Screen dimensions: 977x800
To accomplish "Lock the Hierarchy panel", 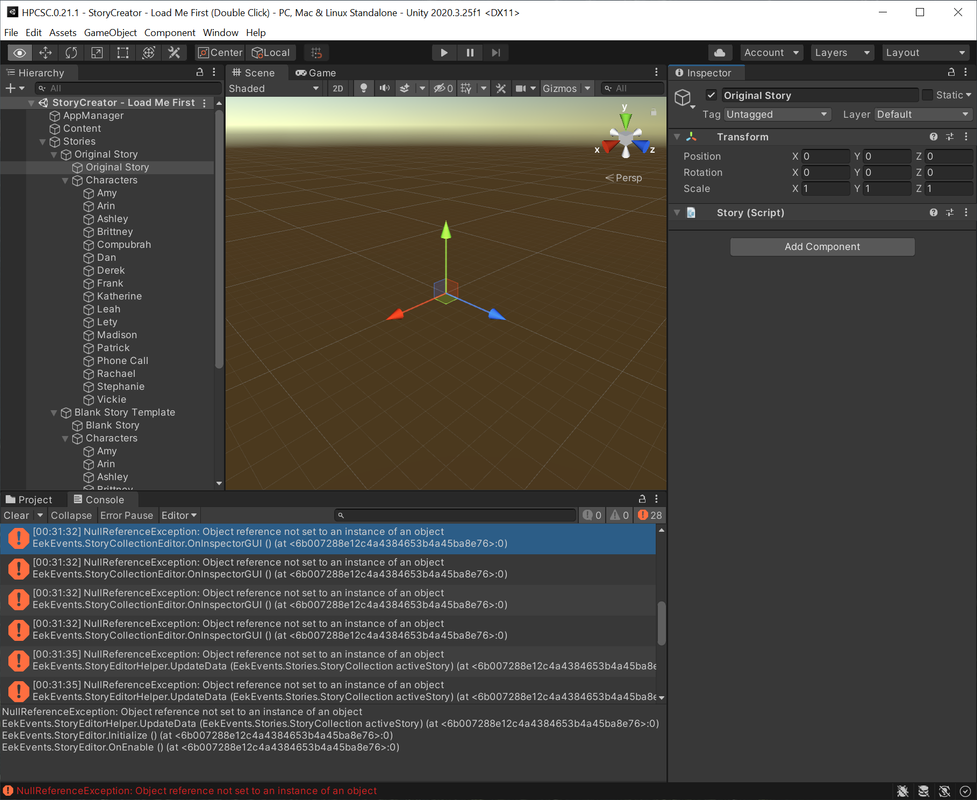I will tap(199, 73).
